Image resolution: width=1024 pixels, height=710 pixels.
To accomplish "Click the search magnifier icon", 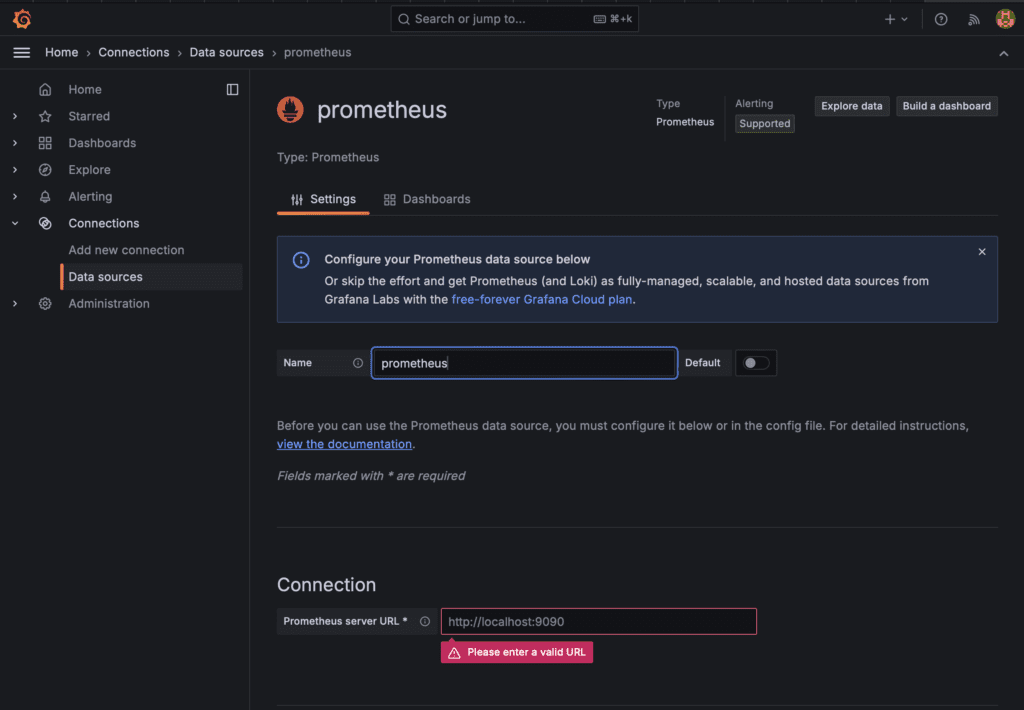I will coord(404,19).
